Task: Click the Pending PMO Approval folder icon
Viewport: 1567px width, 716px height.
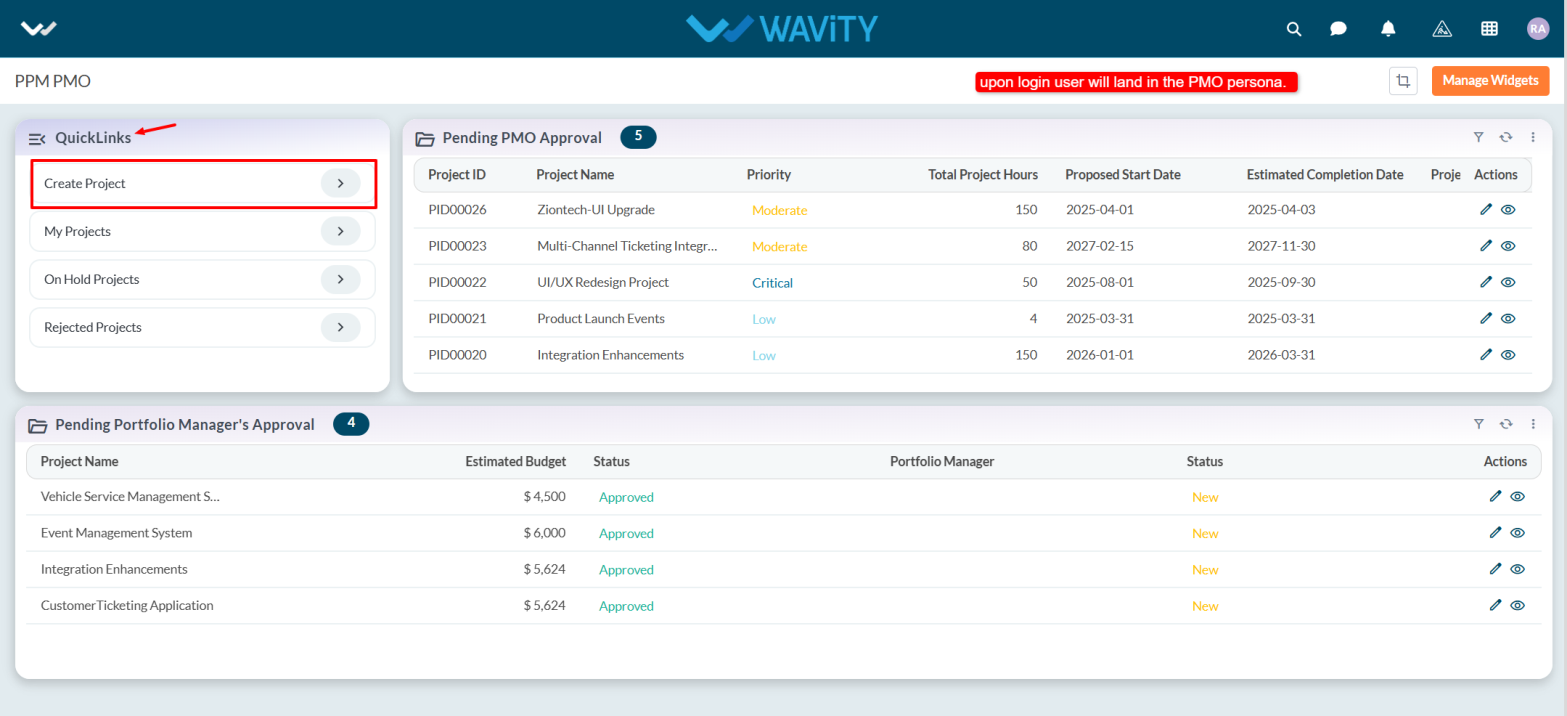Action: 425,139
